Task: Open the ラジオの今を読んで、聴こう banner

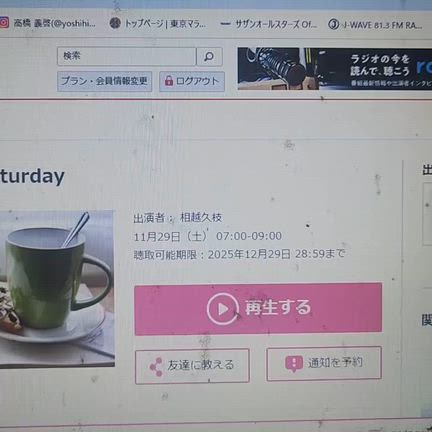Action: (x=335, y=69)
